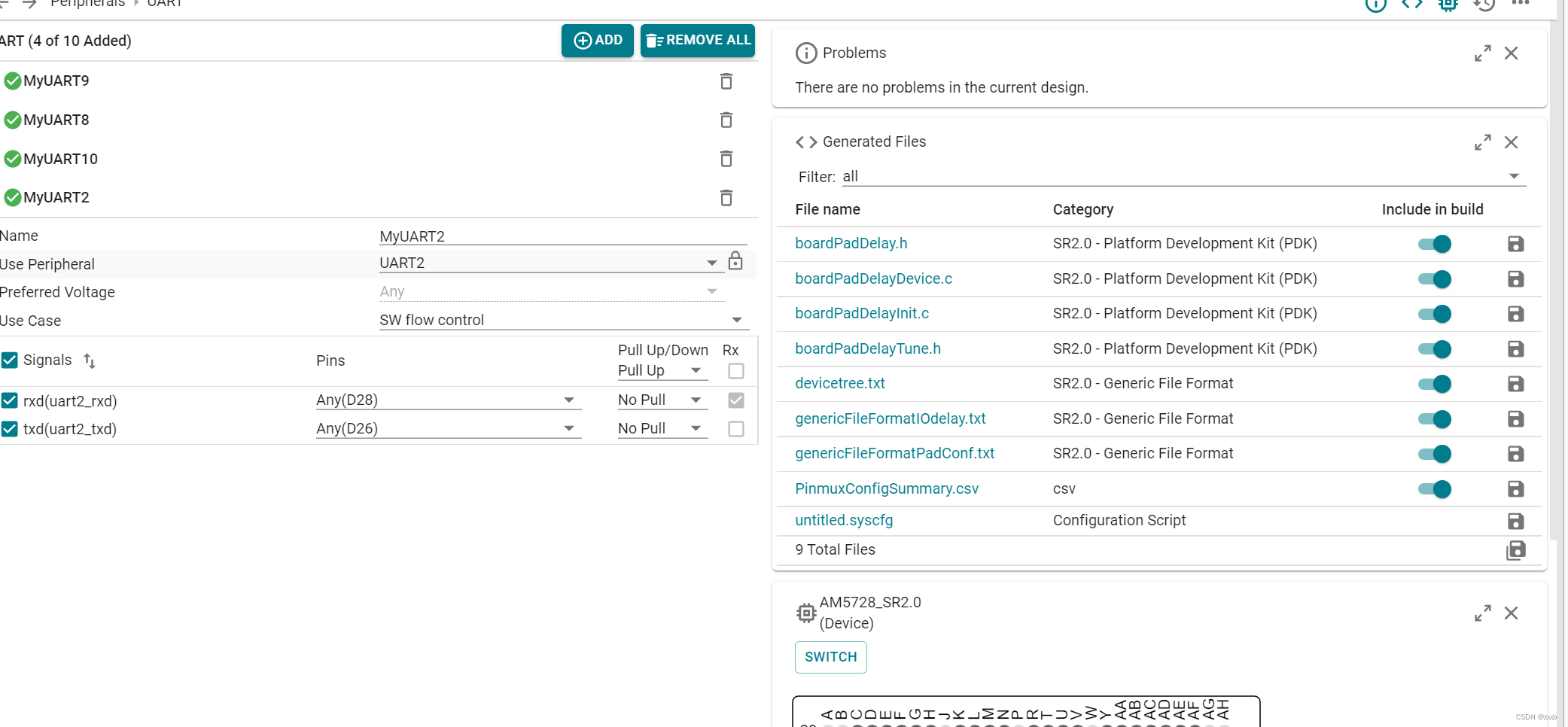The width and height of the screenshot is (1568, 727).
Task: Open the boardPadDelay.h file link
Action: point(851,243)
